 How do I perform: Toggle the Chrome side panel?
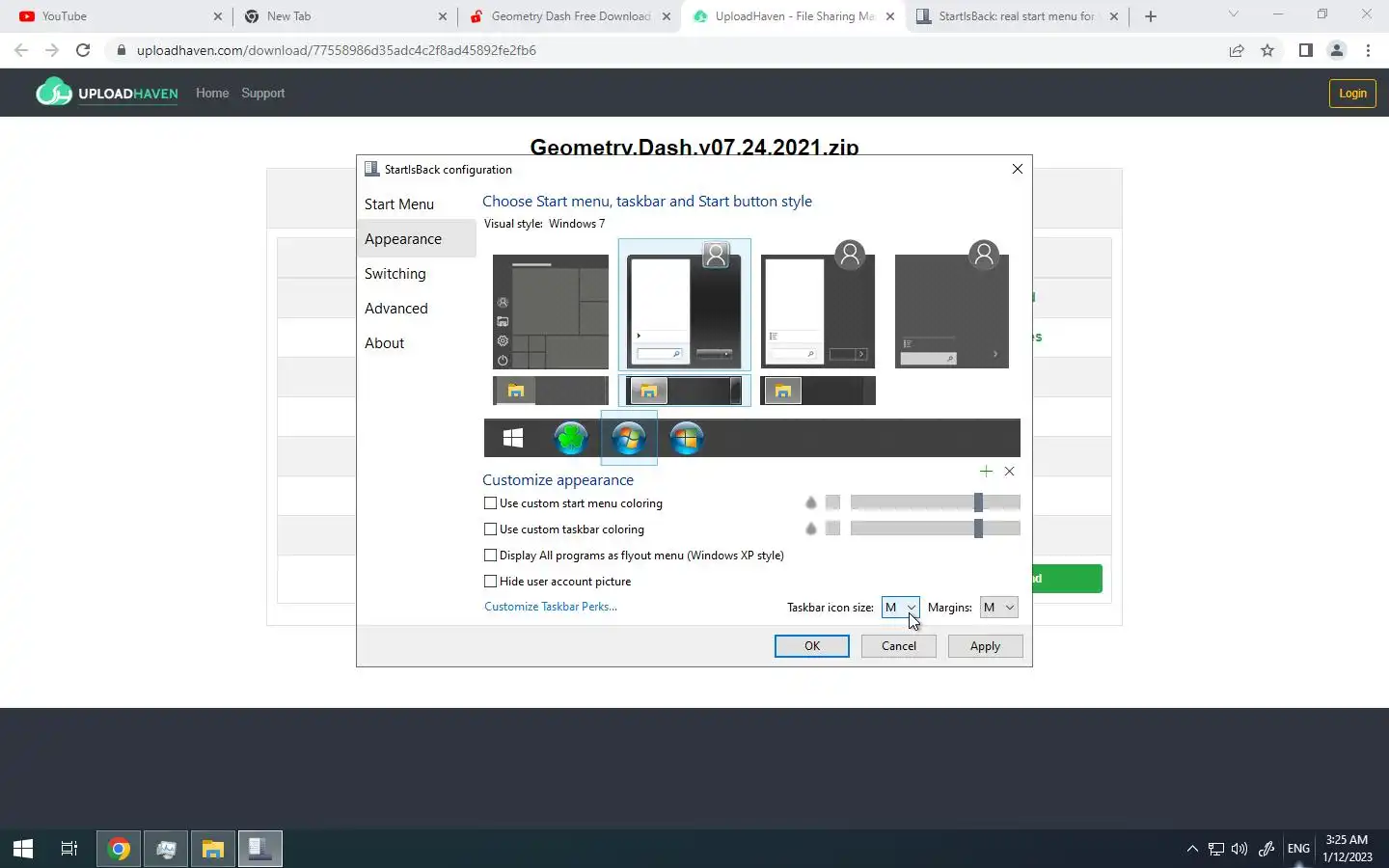[x=1305, y=50]
